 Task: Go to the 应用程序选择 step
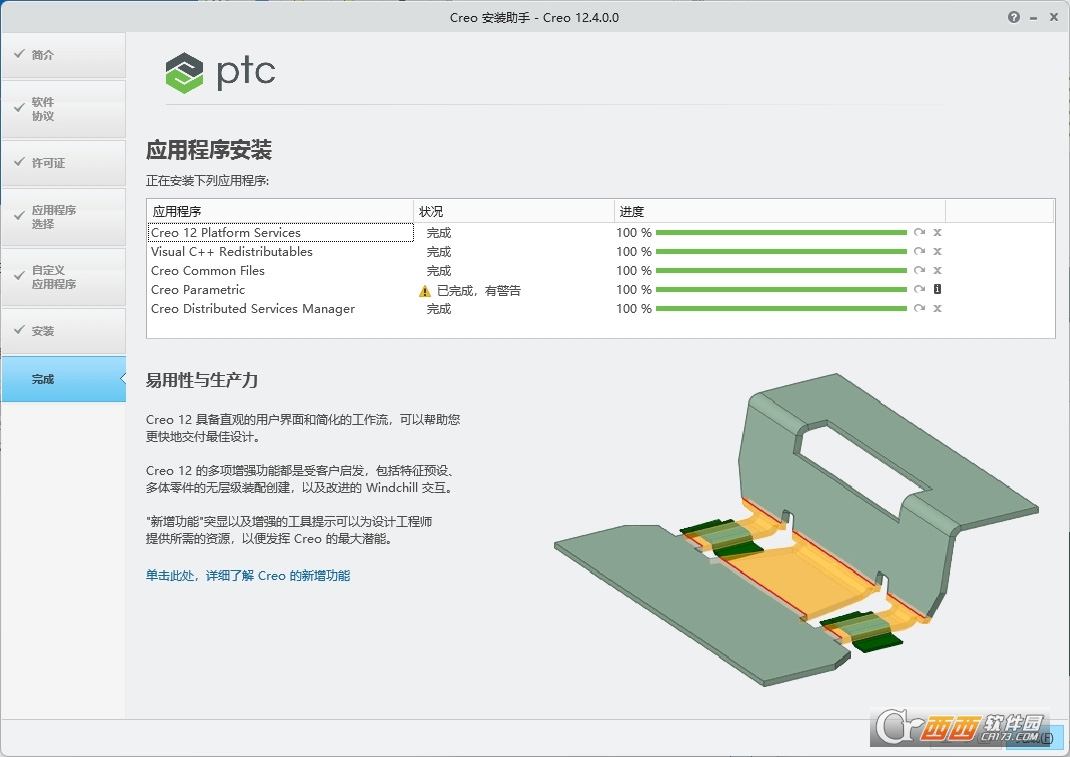point(63,216)
